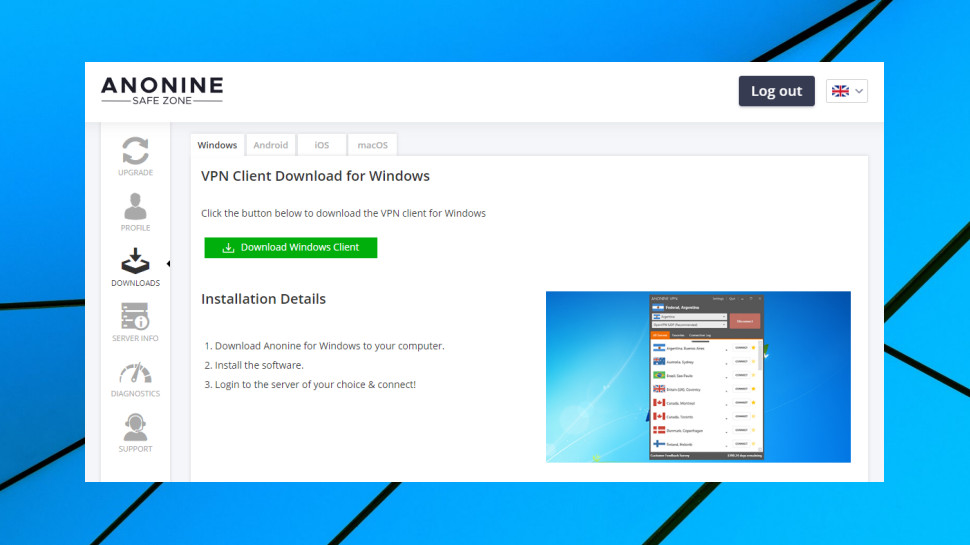This screenshot has height=545, width=970.
Task: Switch to the Android tab
Action: pyautogui.click(x=270, y=145)
